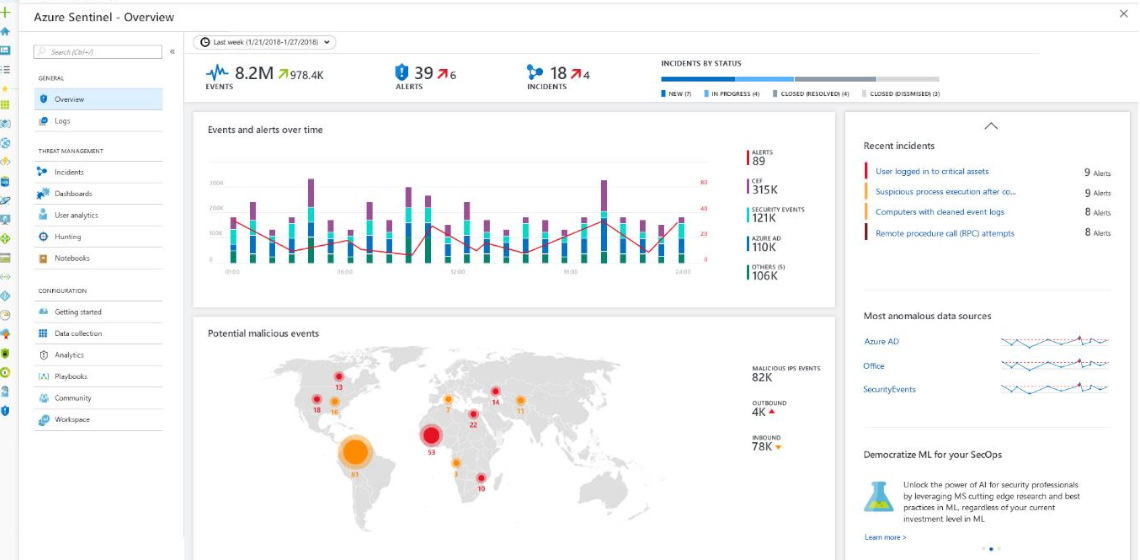
Task: Click the ML flask icon
Action: coord(878,496)
